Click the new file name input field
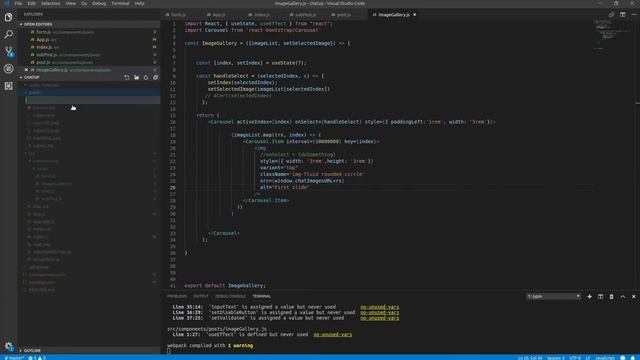 pyautogui.click(x=92, y=100)
